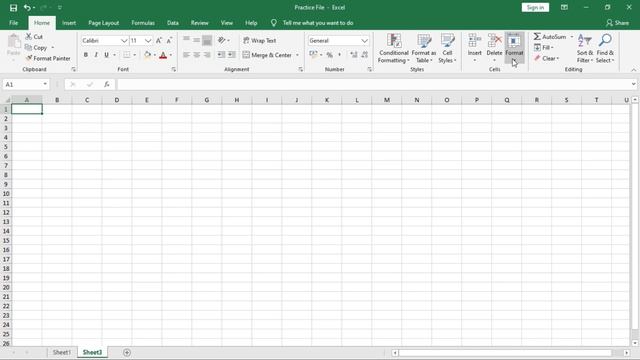Click Merge & Center

[267, 55]
